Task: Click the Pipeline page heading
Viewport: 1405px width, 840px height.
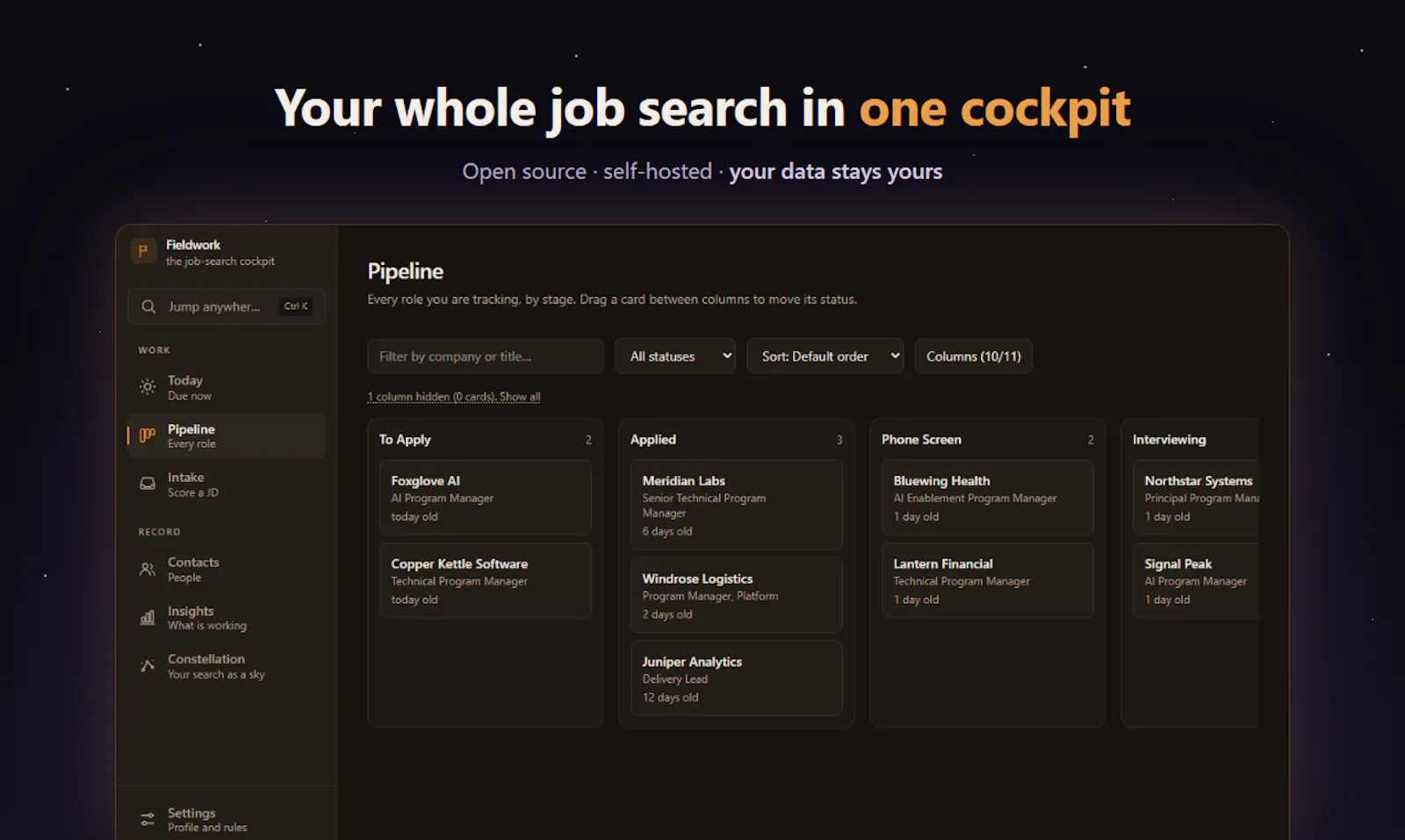Action: (406, 271)
